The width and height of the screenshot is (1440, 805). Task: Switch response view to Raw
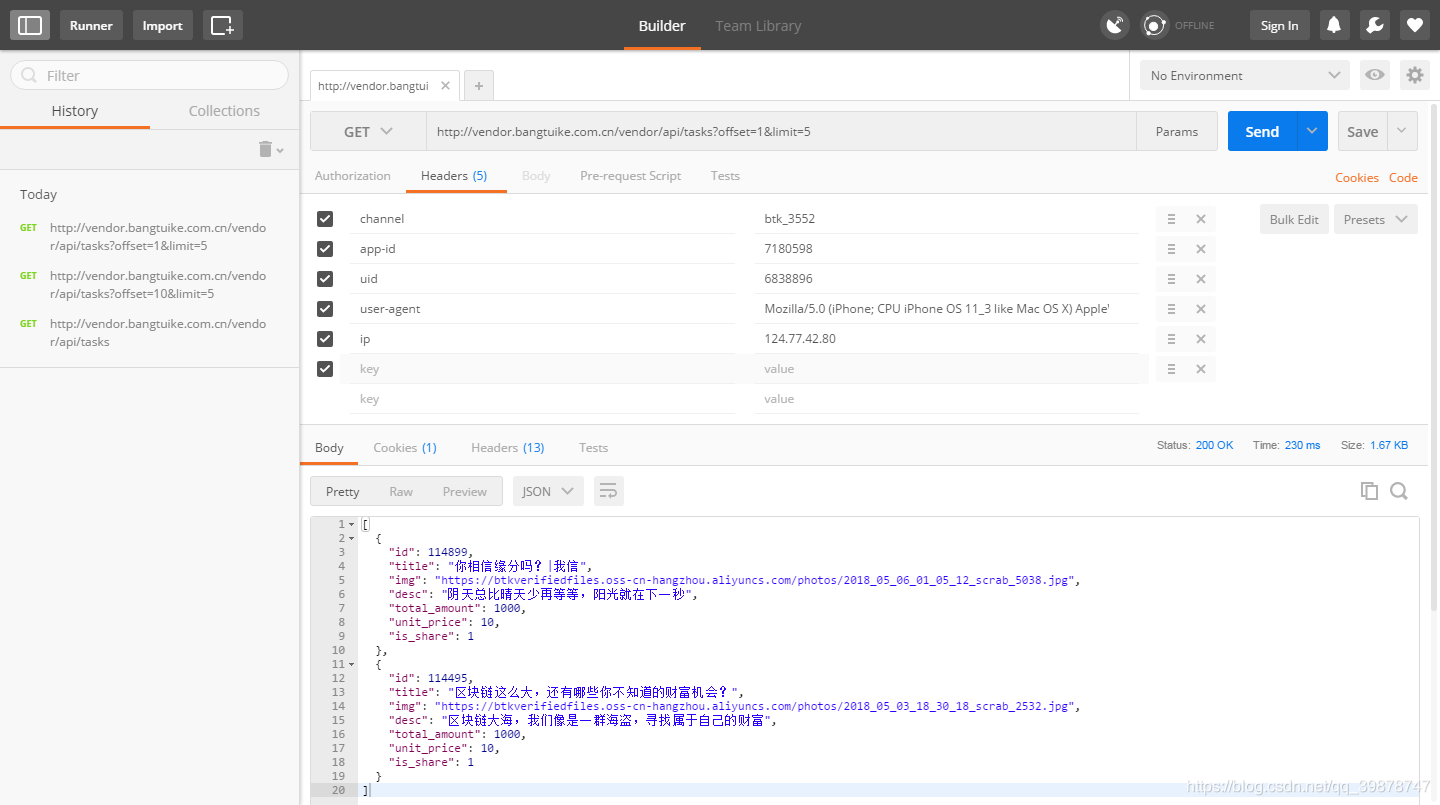click(401, 491)
